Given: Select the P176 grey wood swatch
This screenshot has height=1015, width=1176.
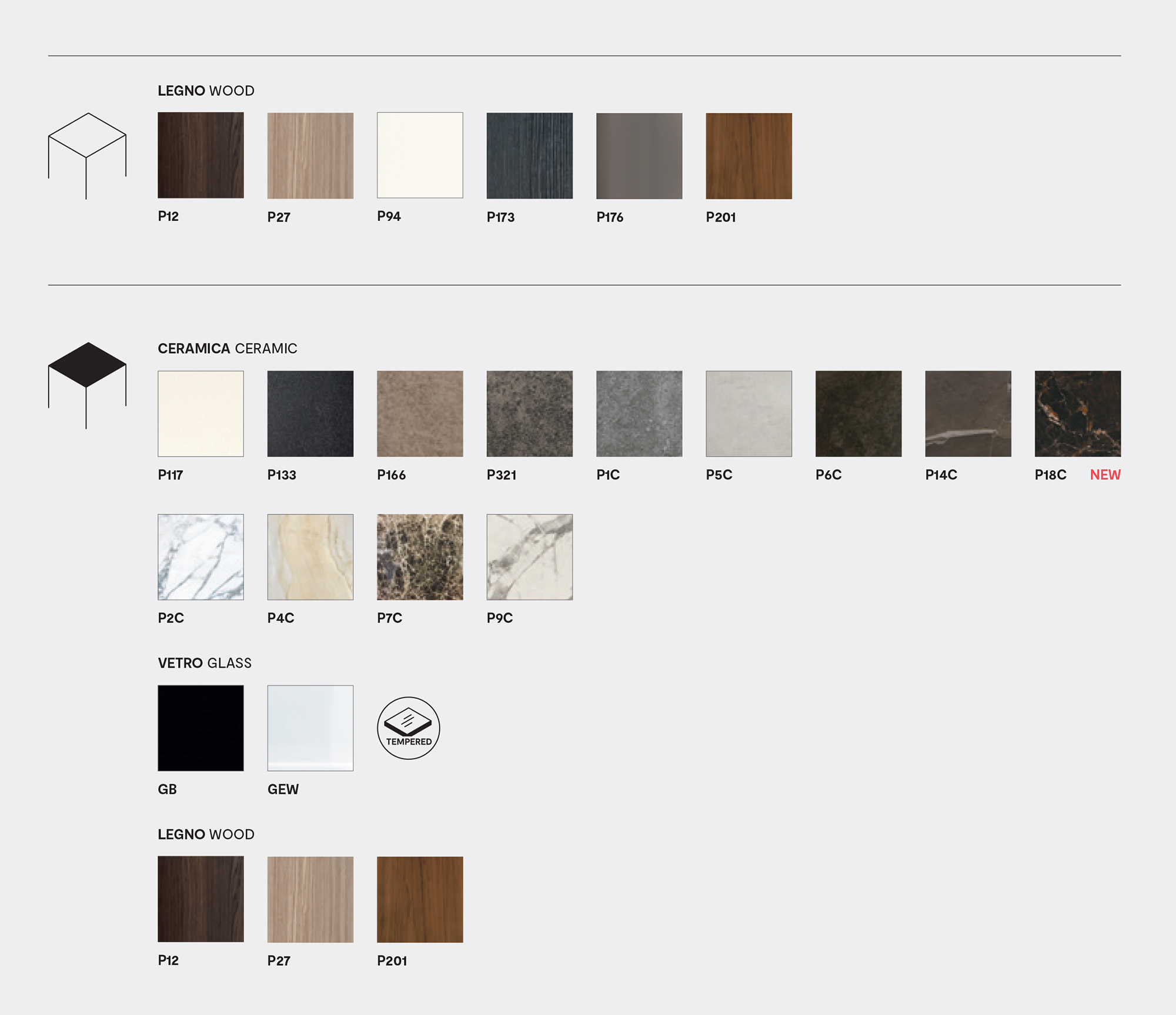Looking at the screenshot, I should coord(639,155).
